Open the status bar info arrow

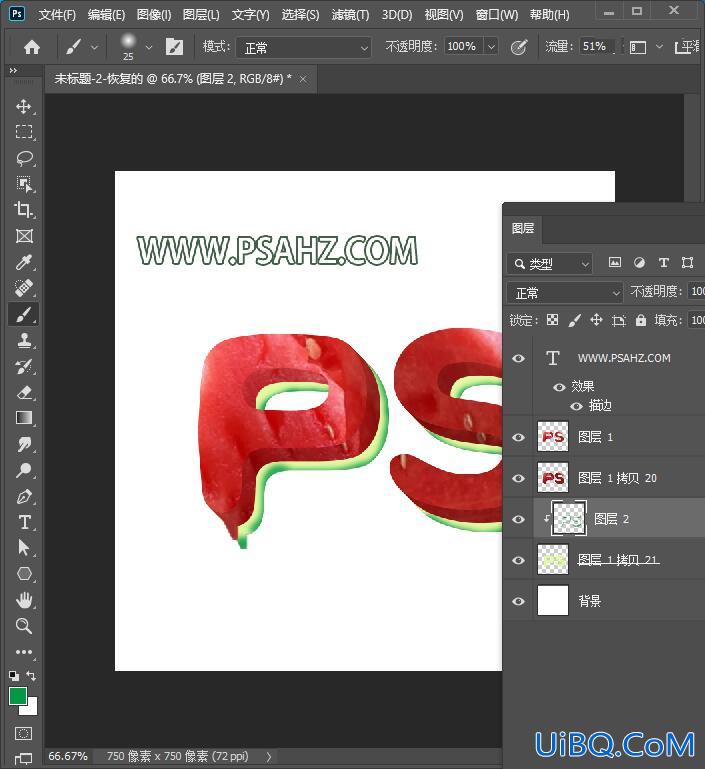point(269,757)
